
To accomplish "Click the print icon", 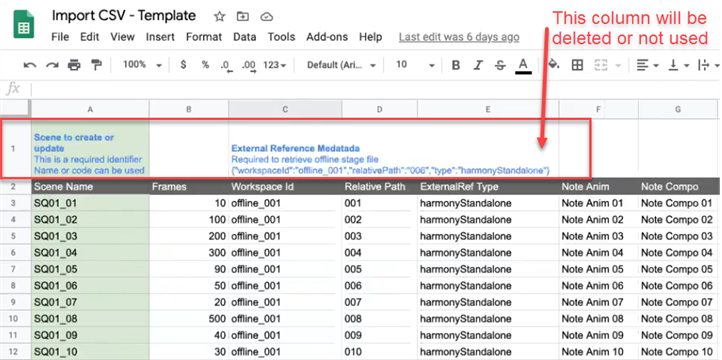I will (74, 65).
